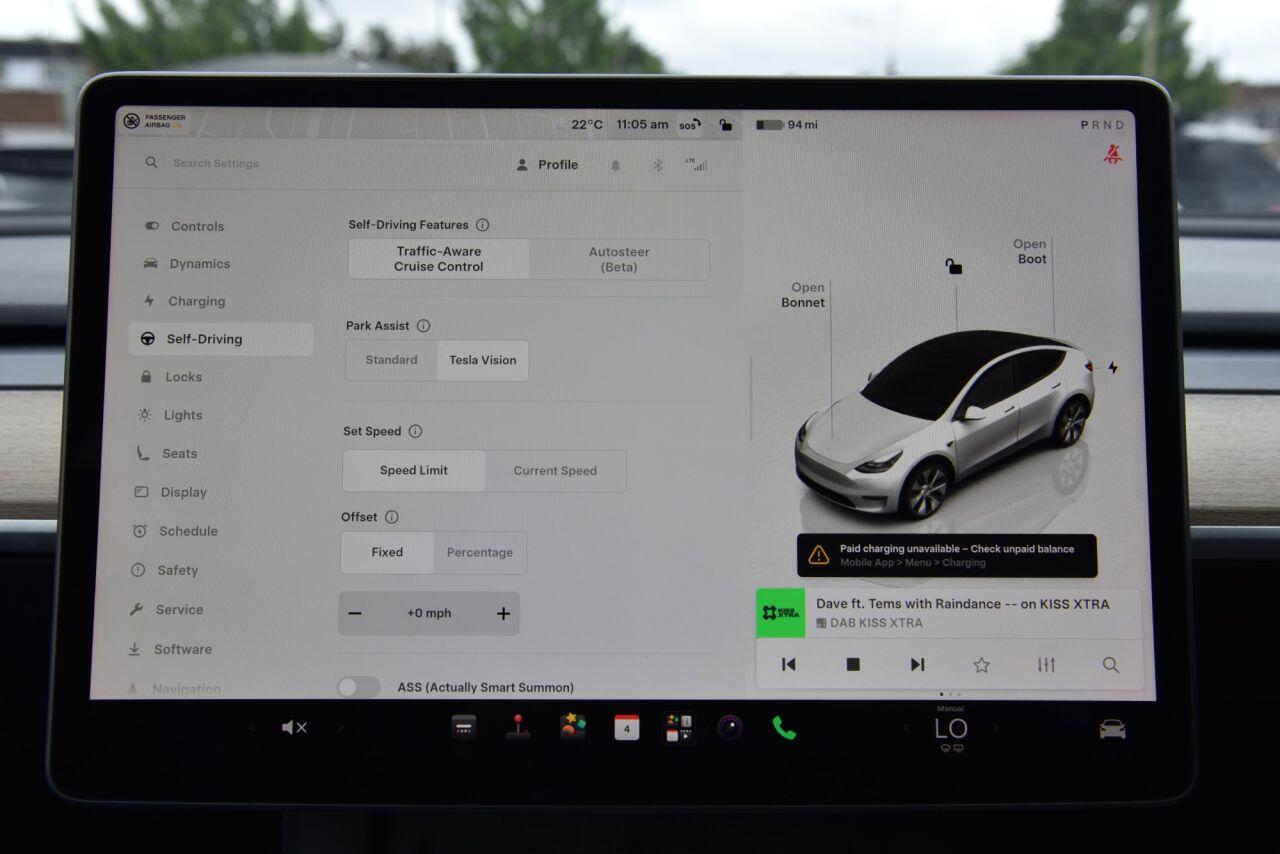Tap the battery range 94 mi indicator
Image resolution: width=1280 pixels, height=854 pixels.
[x=787, y=125]
